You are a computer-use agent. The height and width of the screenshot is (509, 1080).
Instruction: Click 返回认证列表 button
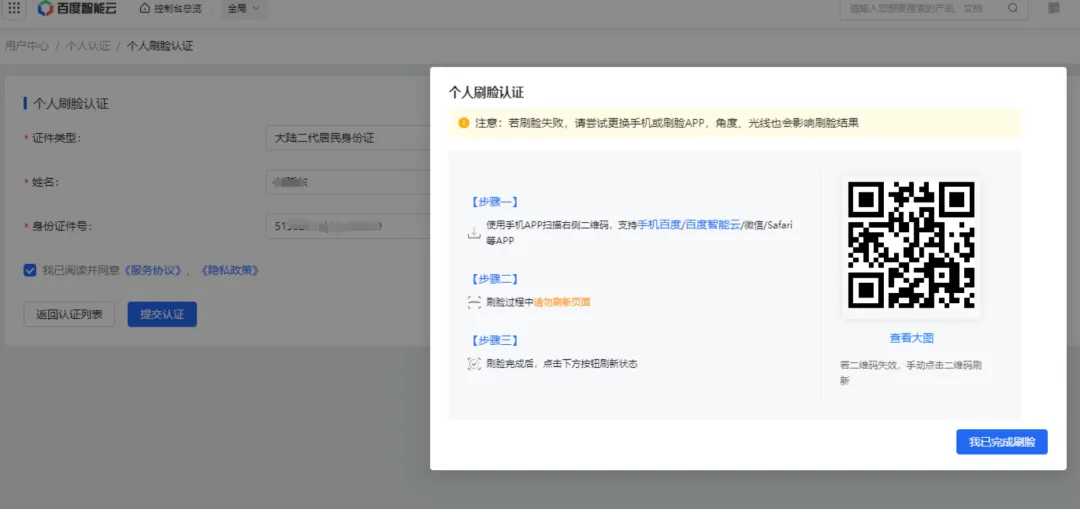tap(69, 314)
